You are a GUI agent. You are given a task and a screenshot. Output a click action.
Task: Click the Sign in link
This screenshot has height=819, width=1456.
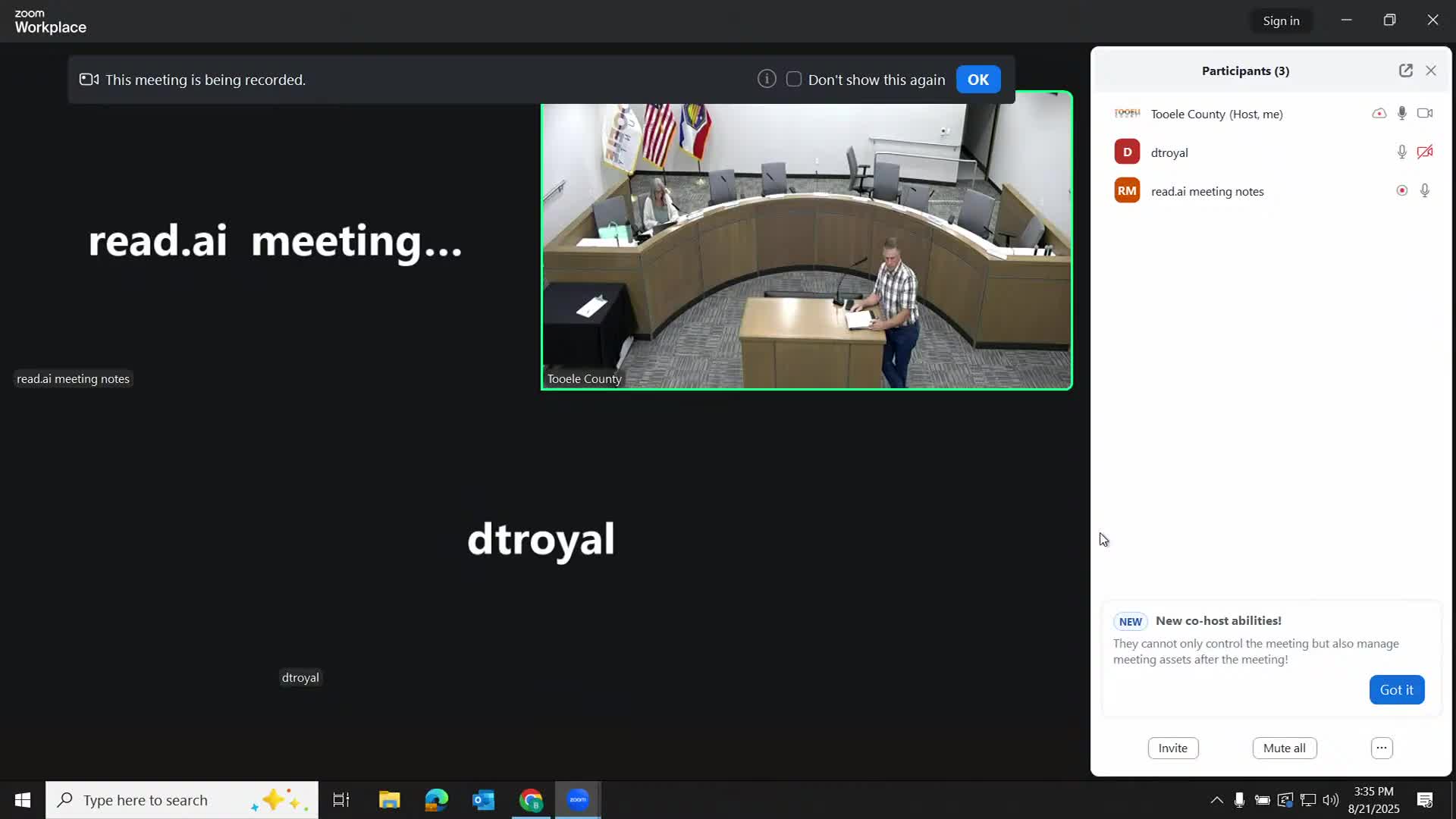pos(1281,21)
